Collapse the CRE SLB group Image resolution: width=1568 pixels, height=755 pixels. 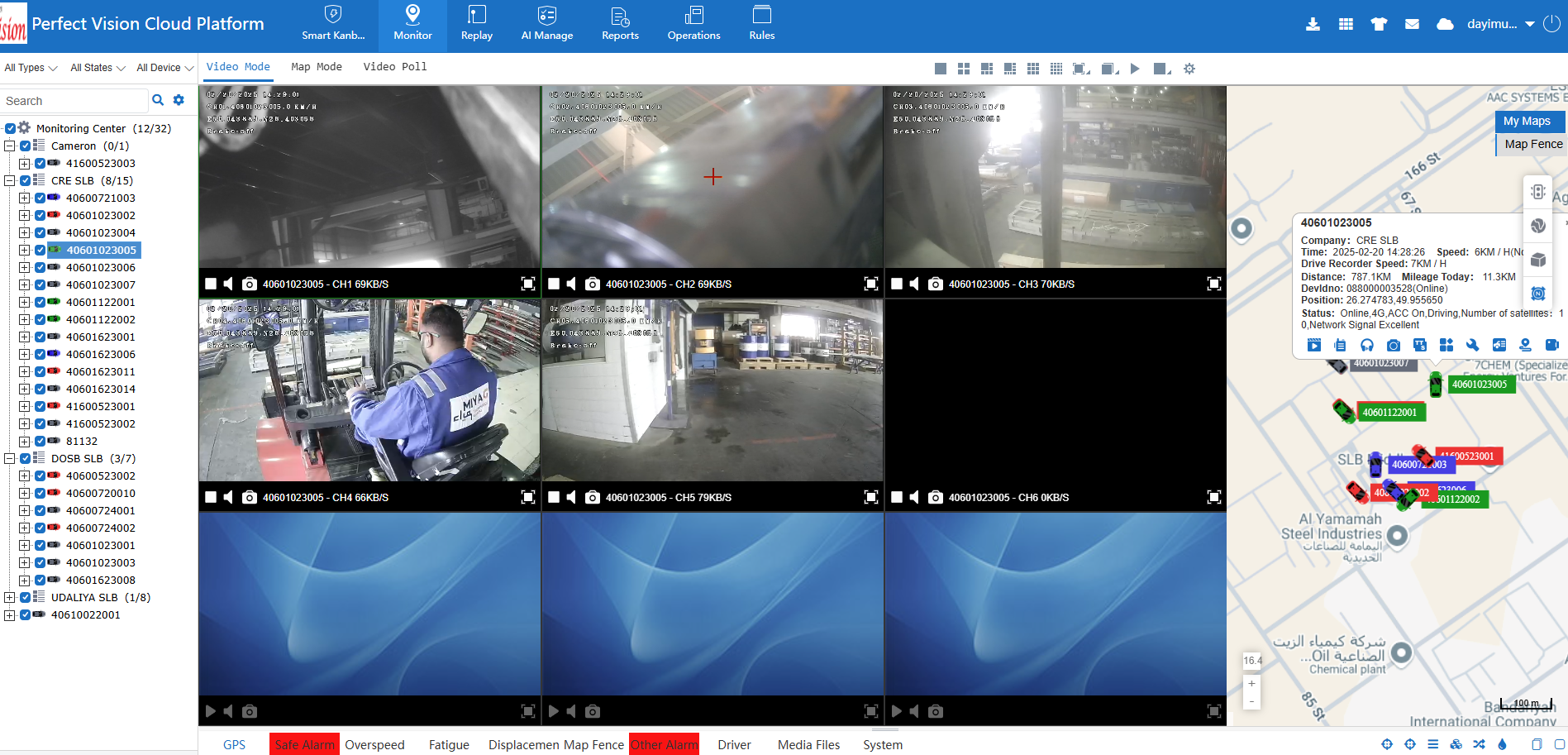click(9, 180)
